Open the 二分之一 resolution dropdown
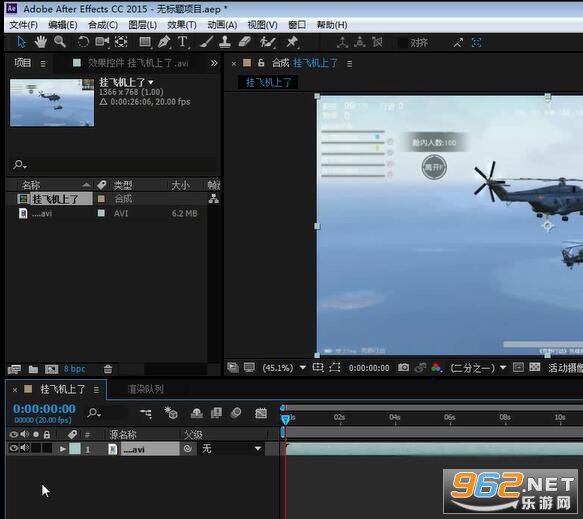 click(x=479, y=368)
